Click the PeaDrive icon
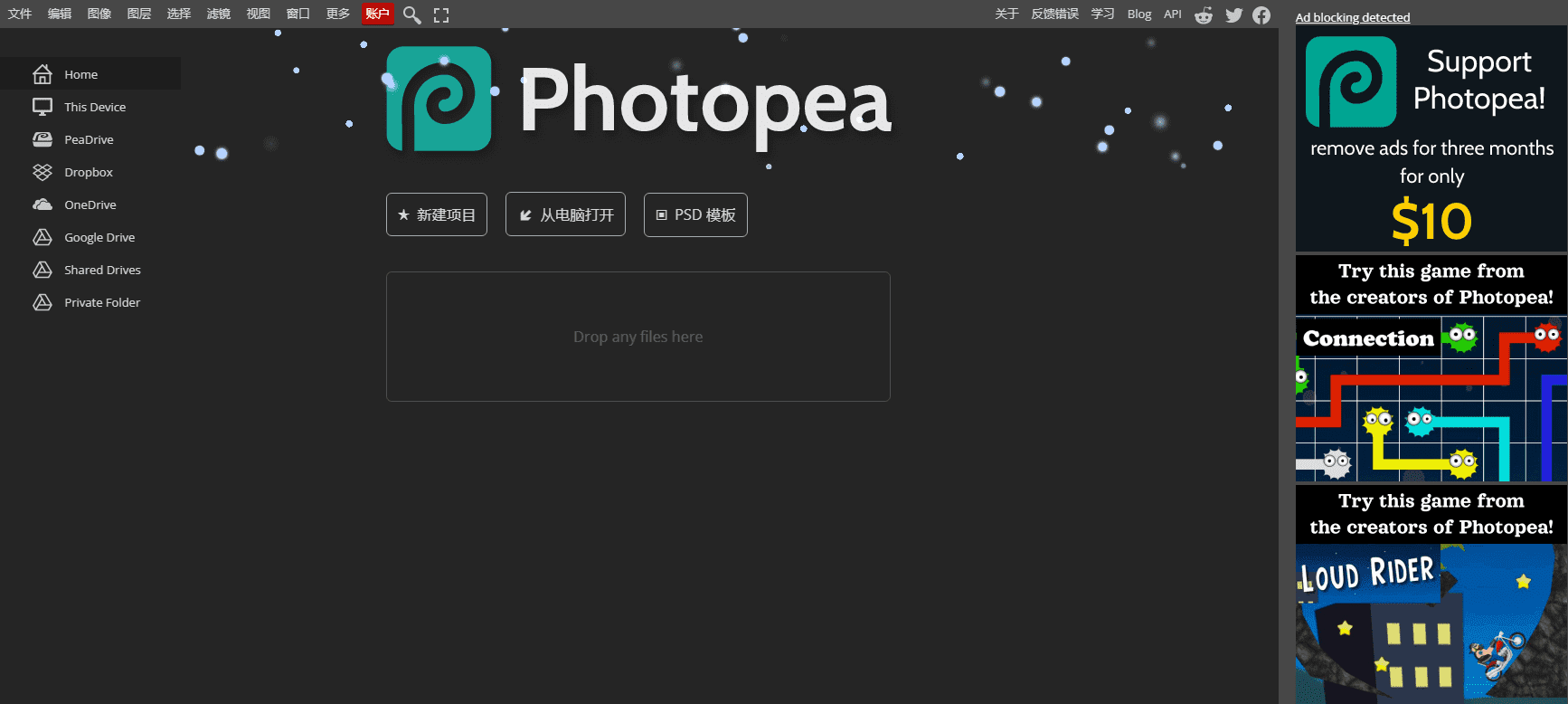Image resolution: width=1568 pixels, height=704 pixels. [43, 139]
